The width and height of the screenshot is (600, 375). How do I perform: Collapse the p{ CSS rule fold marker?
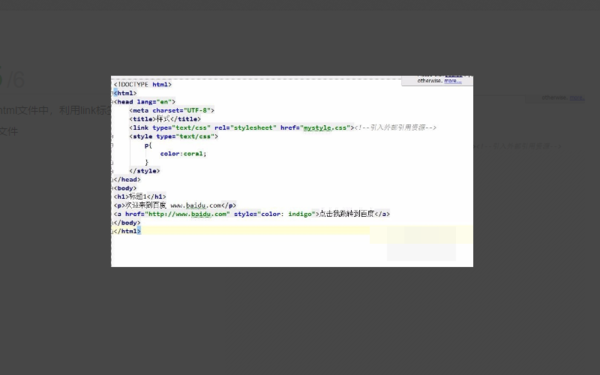112,145
